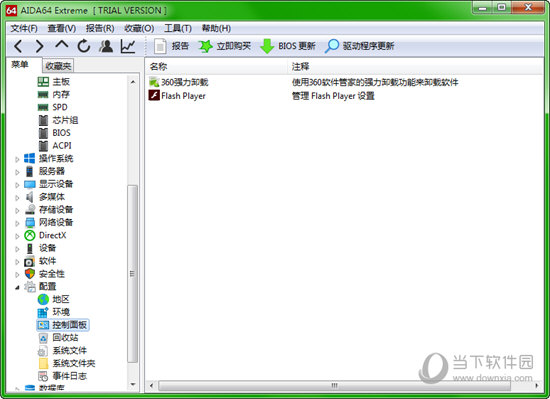Image resolution: width=550 pixels, height=399 pixels.
Task: Select the 控制面板 control panel item
Action: (x=62, y=325)
